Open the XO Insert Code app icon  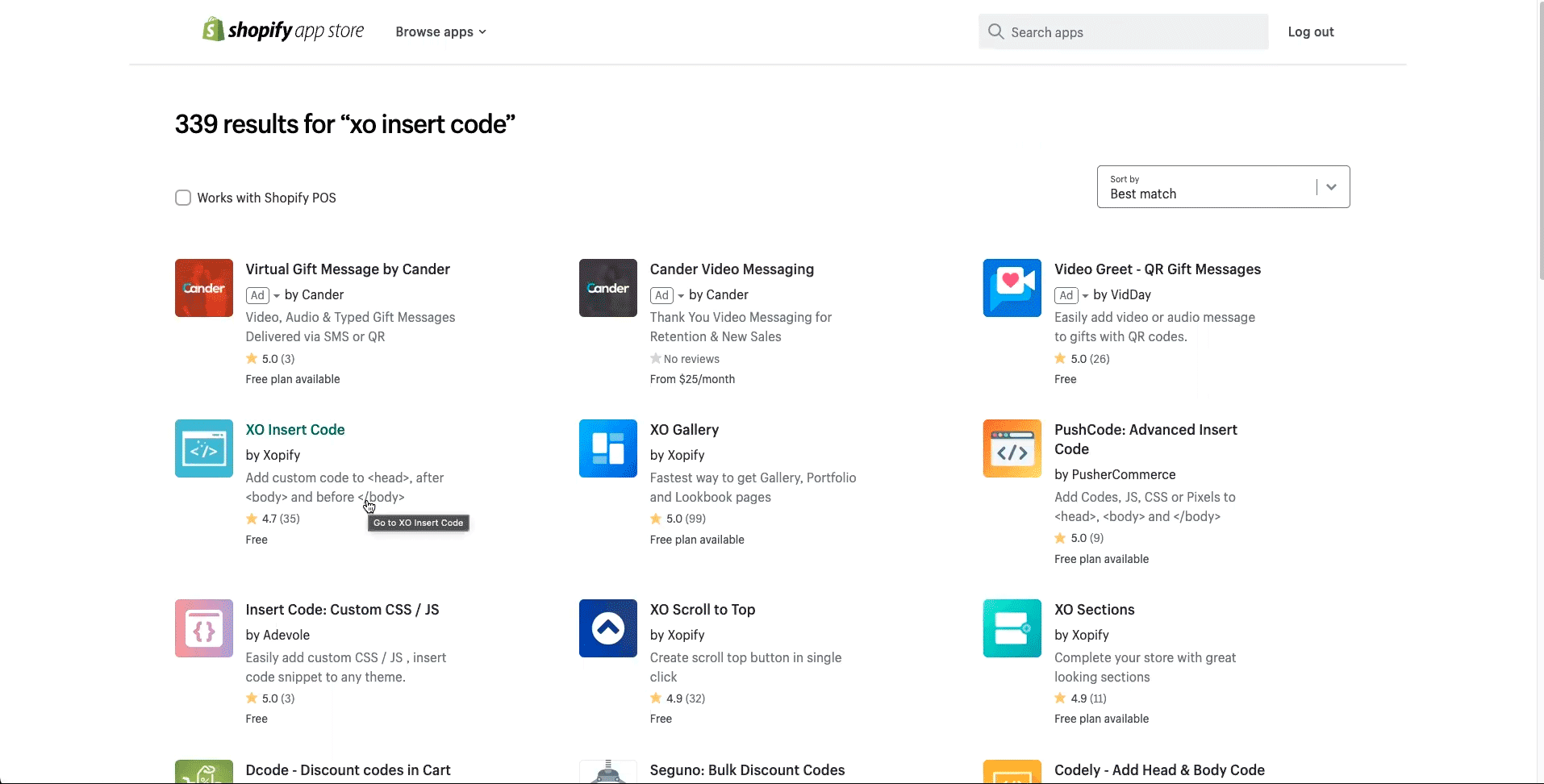(204, 448)
